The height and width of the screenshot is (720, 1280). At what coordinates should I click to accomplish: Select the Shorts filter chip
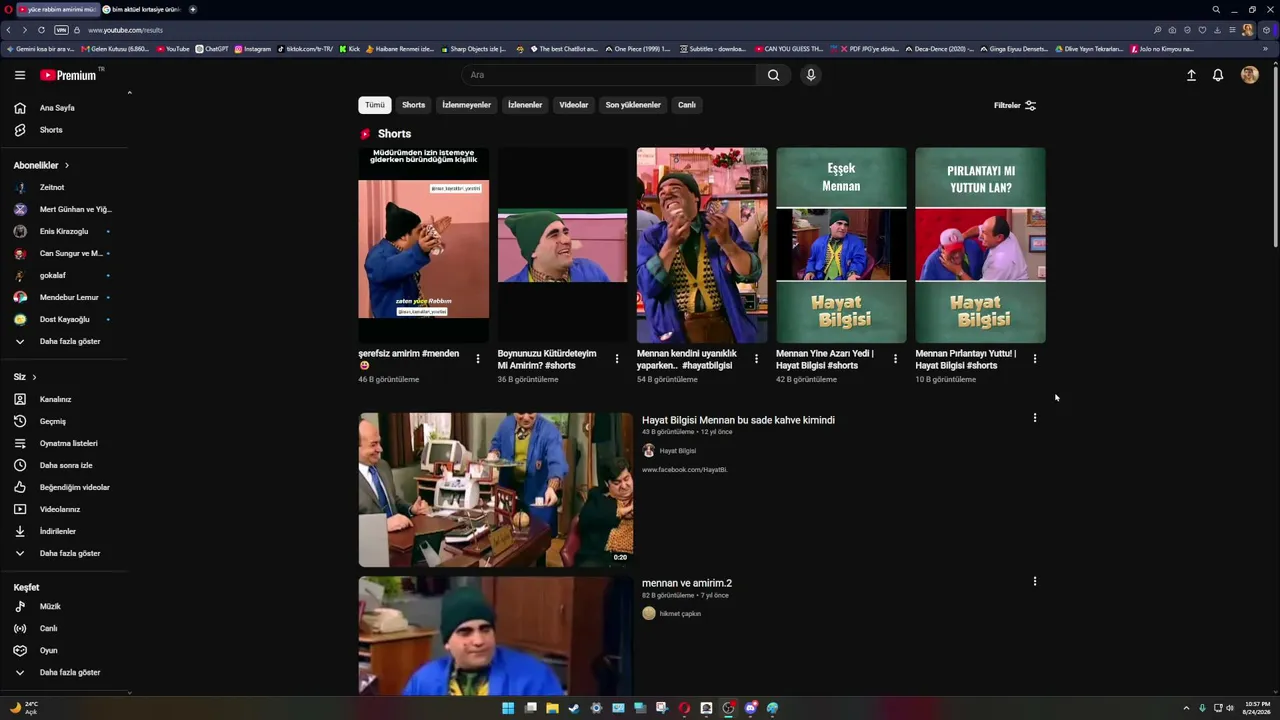(414, 105)
